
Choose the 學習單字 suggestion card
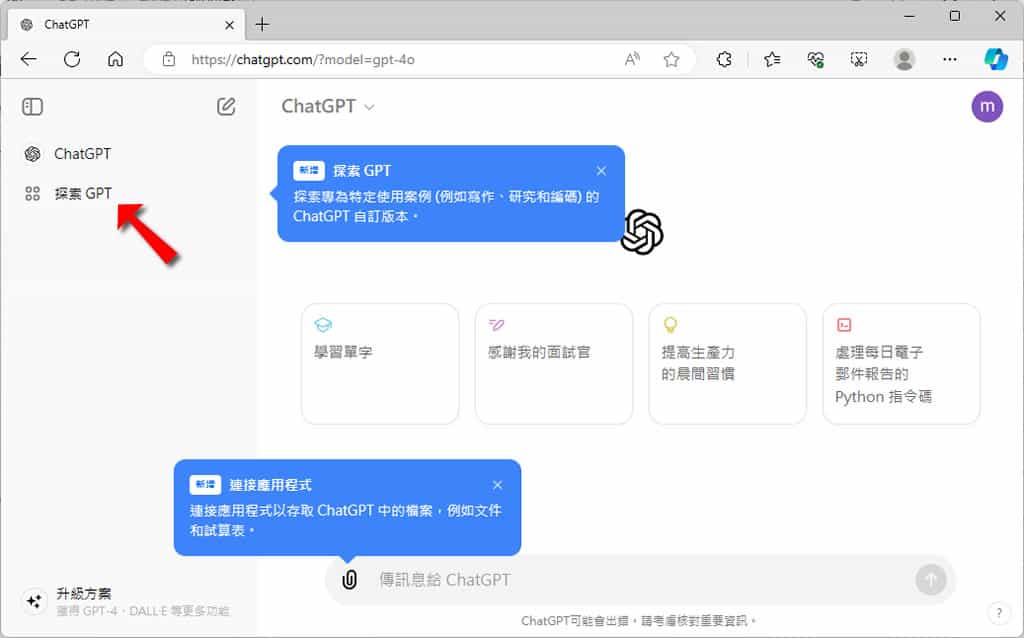[x=380, y=364]
